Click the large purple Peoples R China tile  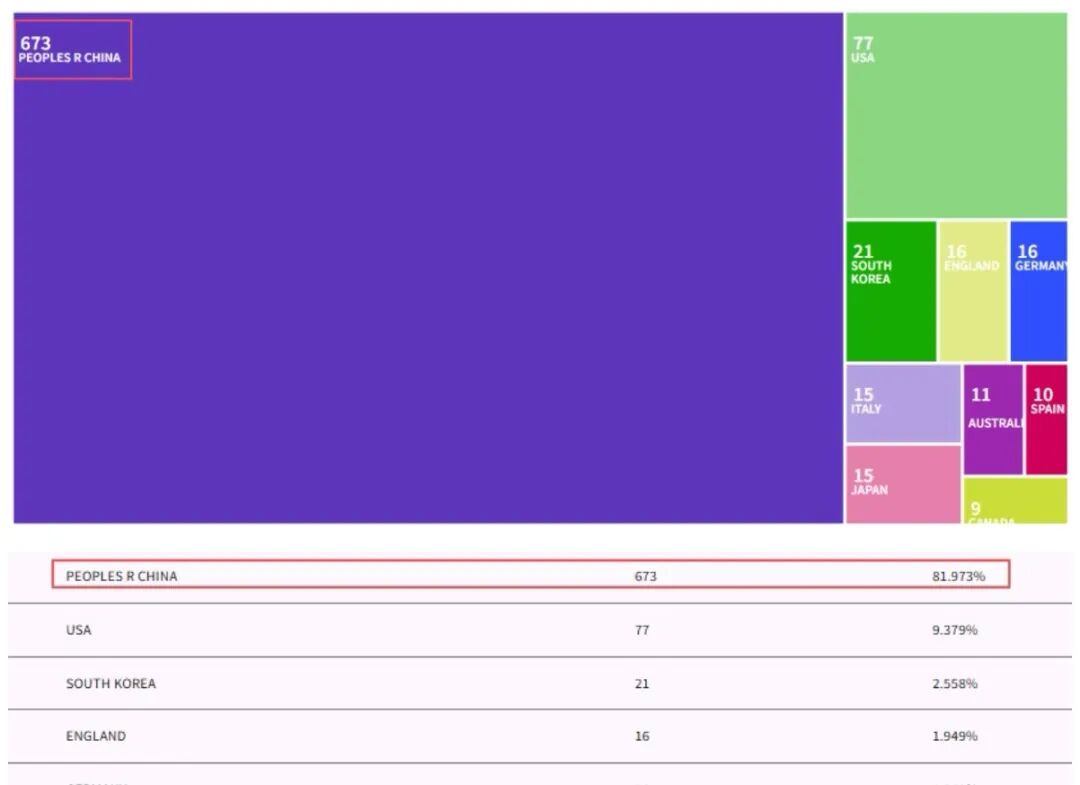click(x=428, y=268)
